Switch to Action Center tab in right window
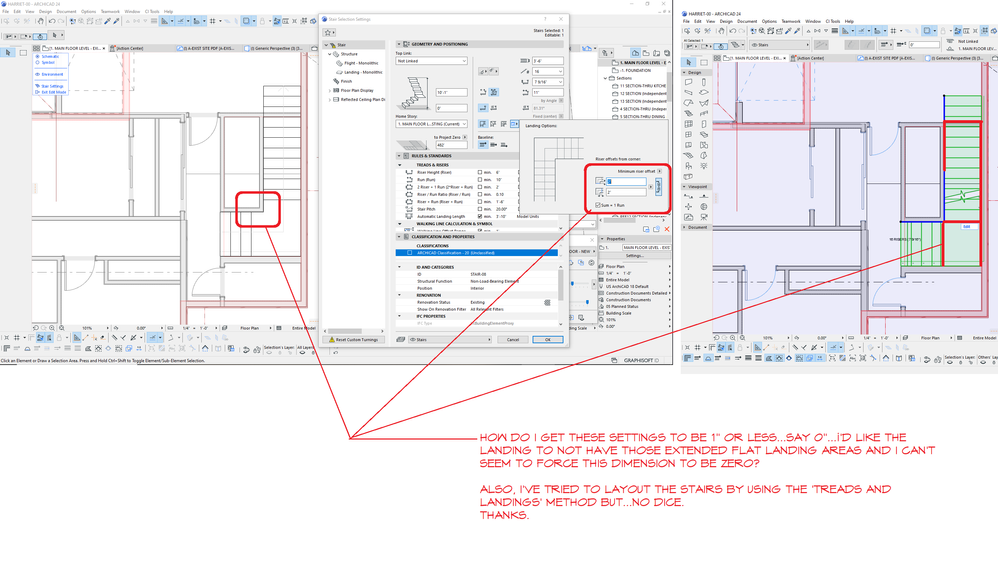This screenshot has width=998, height=566. pos(811,58)
